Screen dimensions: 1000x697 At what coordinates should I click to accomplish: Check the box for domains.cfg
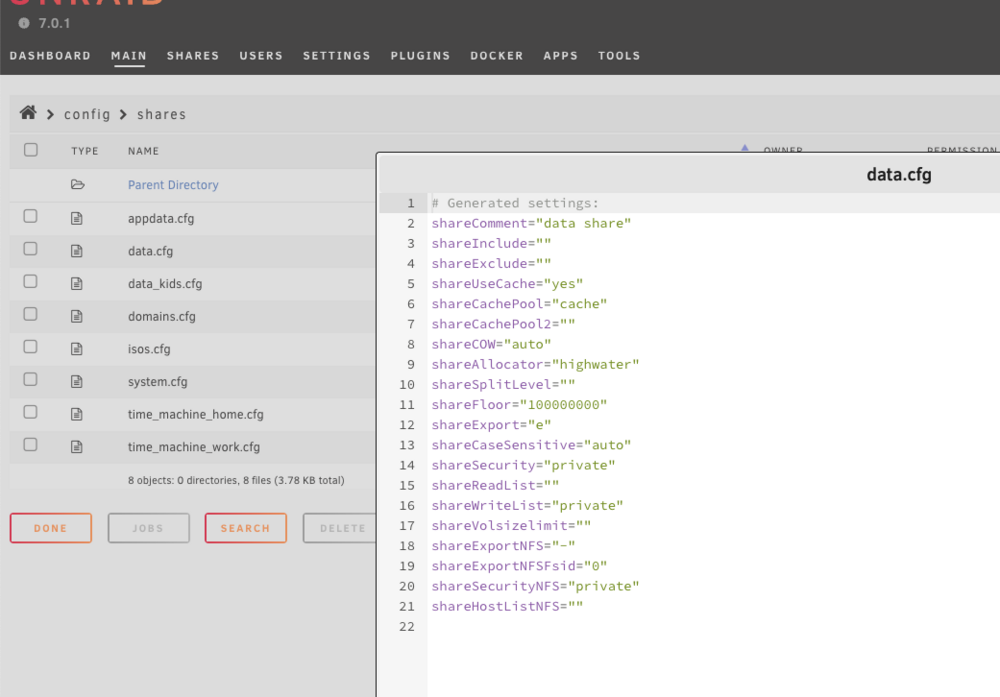30,314
